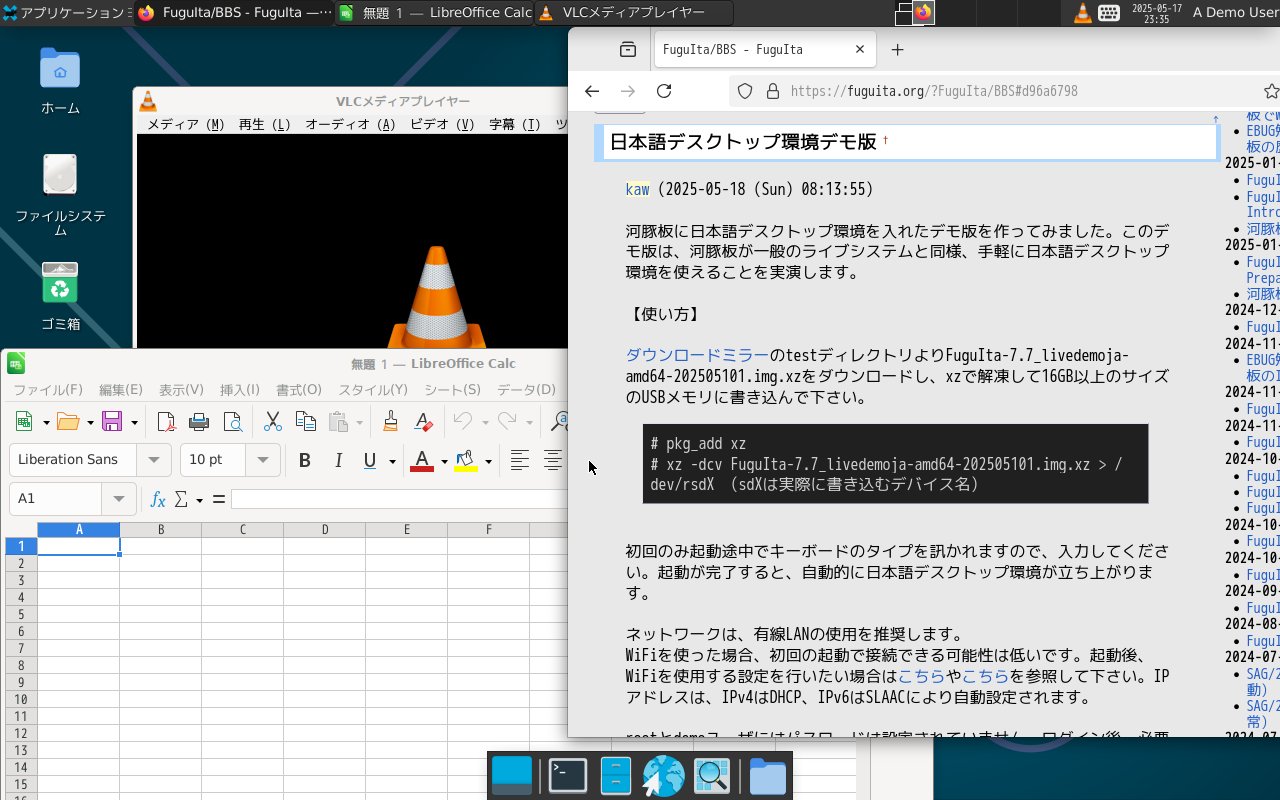Toggle Italic formatting in Calc
Viewport: 1280px width, 800px height.
(338, 460)
